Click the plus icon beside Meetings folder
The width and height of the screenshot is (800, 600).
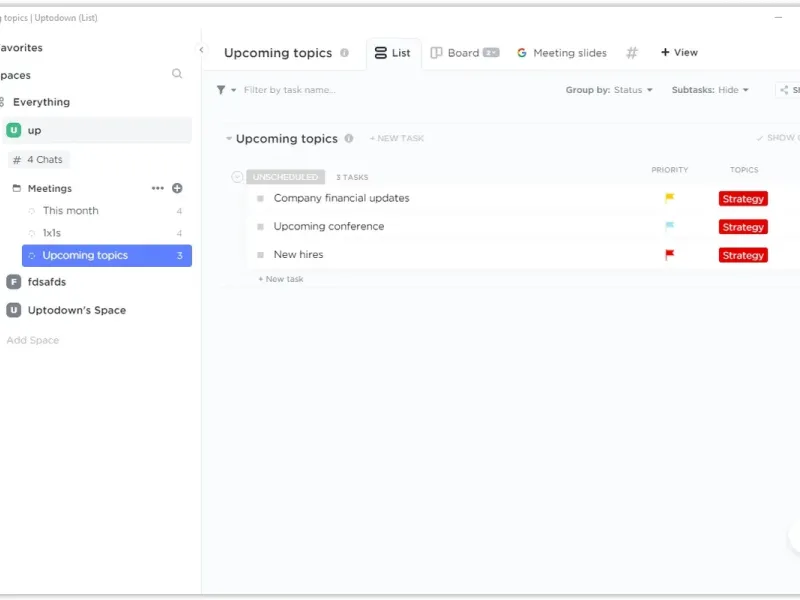(x=177, y=188)
